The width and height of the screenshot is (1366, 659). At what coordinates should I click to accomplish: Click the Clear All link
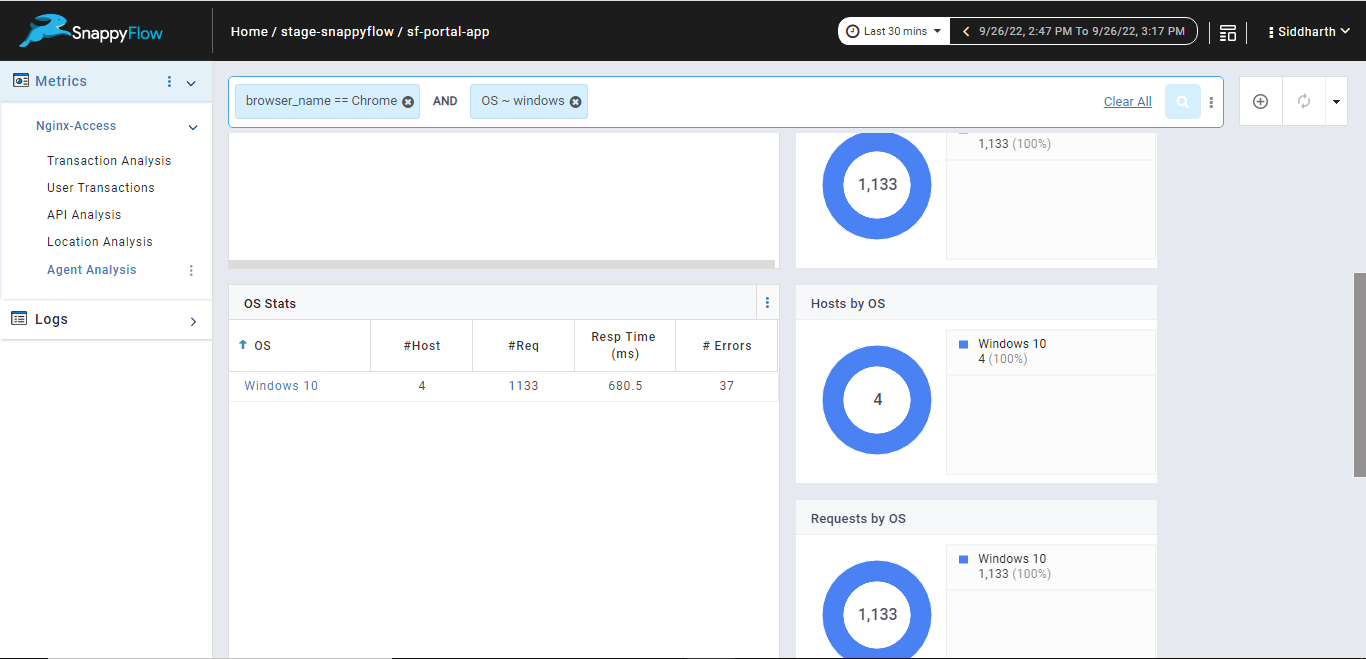click(1127, 102)
